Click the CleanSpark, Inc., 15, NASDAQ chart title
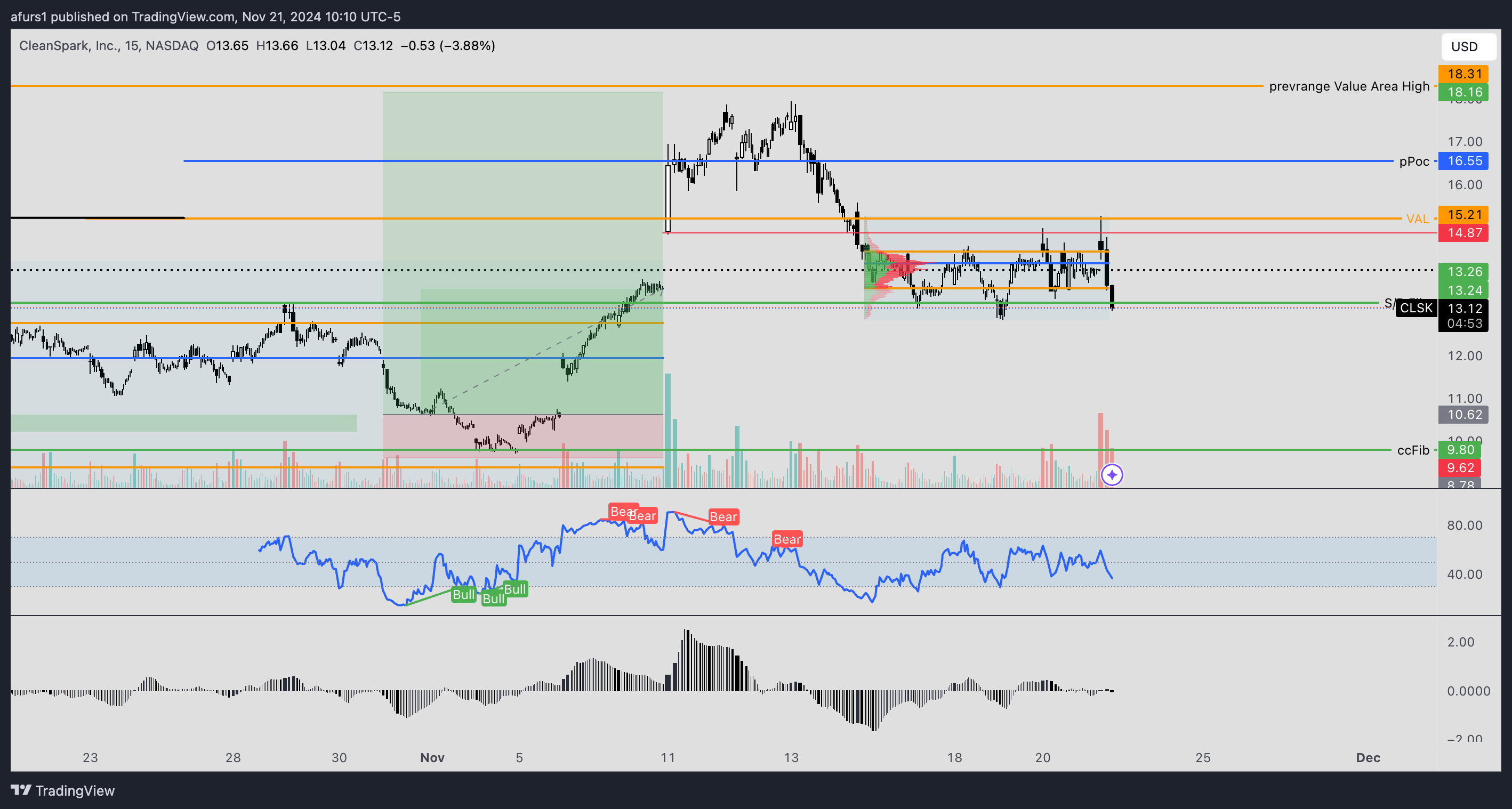Screen dimensions: 1512x809 109,46
